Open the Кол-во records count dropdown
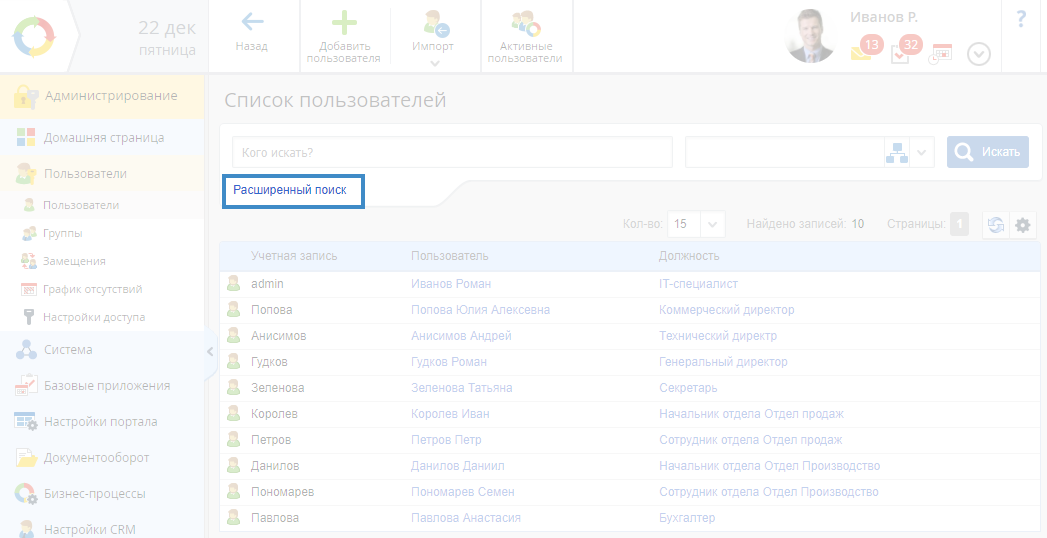Viewport: 1047px width, 538px height. 713,224
